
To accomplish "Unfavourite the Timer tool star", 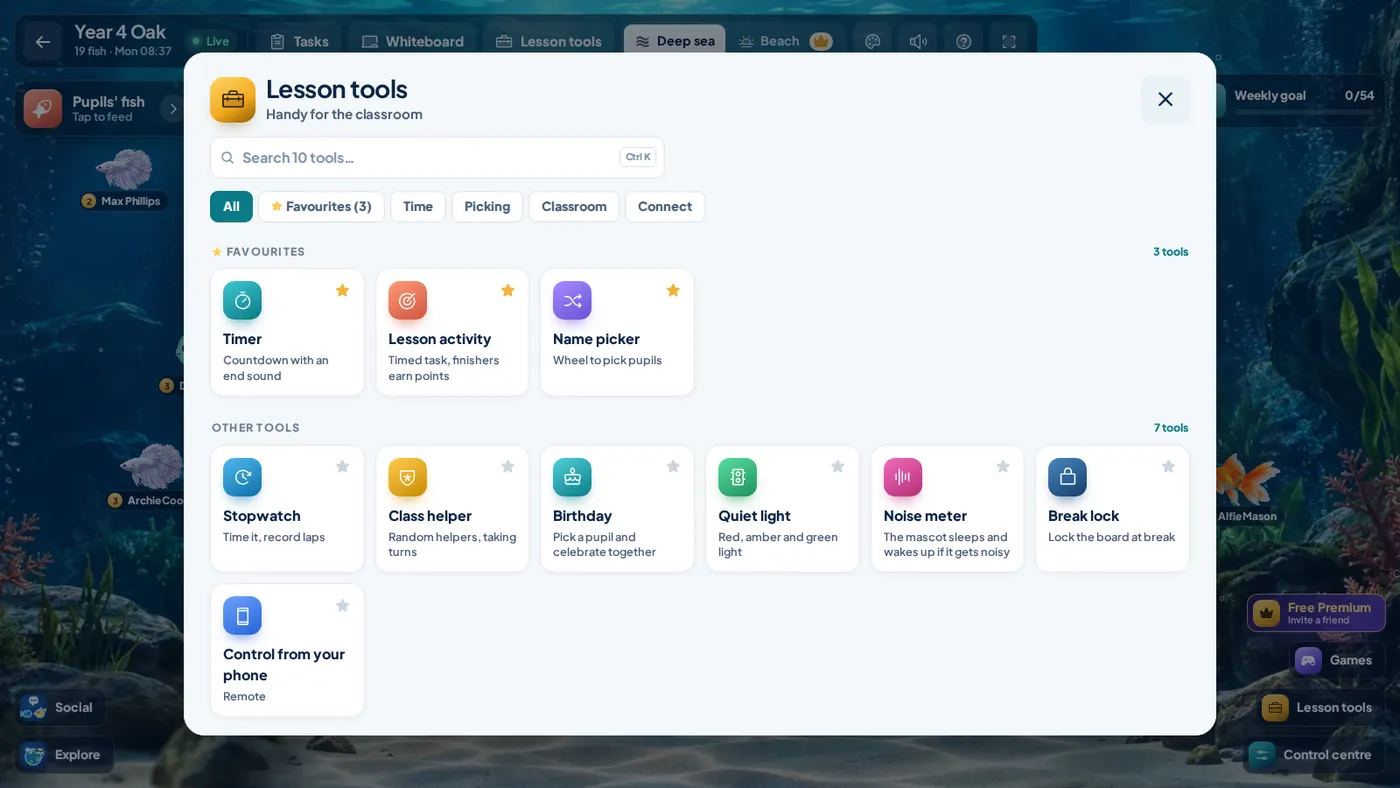I will 342,290.
